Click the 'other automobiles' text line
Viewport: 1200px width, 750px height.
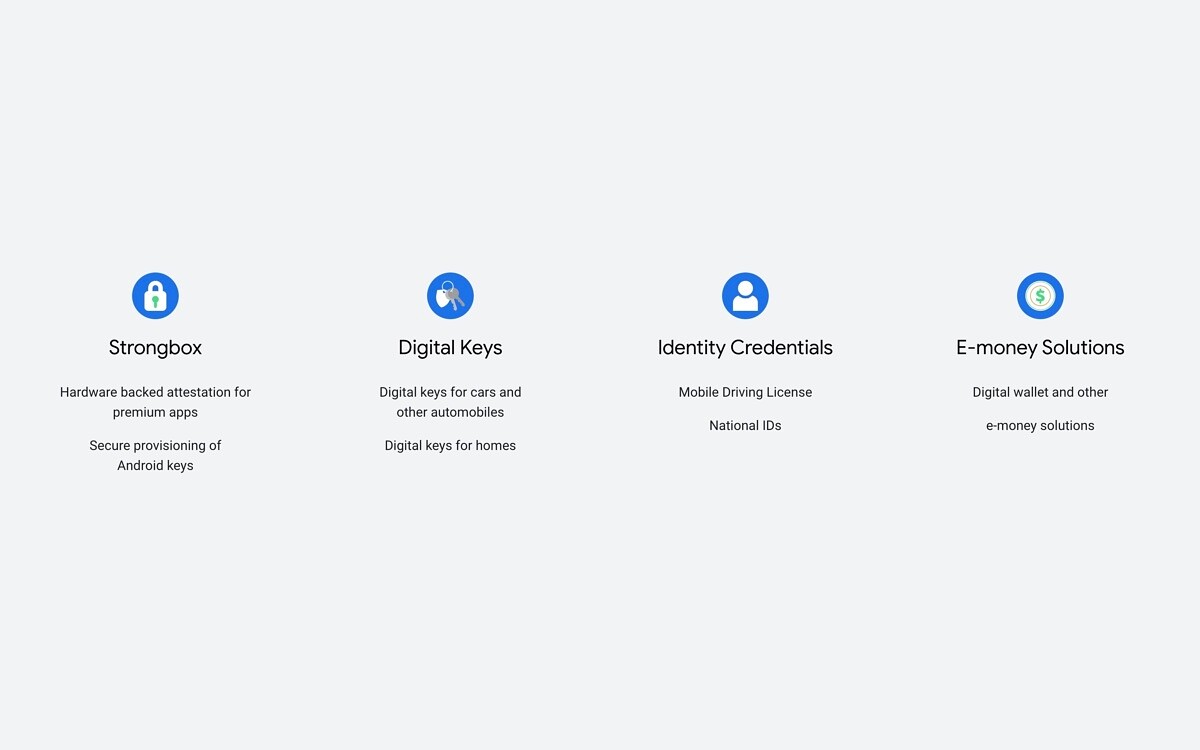450,412
